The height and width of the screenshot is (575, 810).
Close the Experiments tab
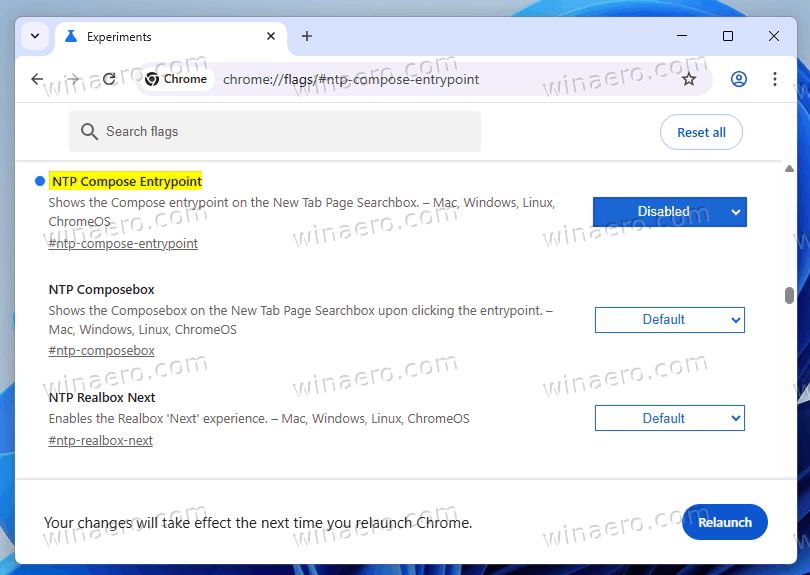click(x=271, y=36)
